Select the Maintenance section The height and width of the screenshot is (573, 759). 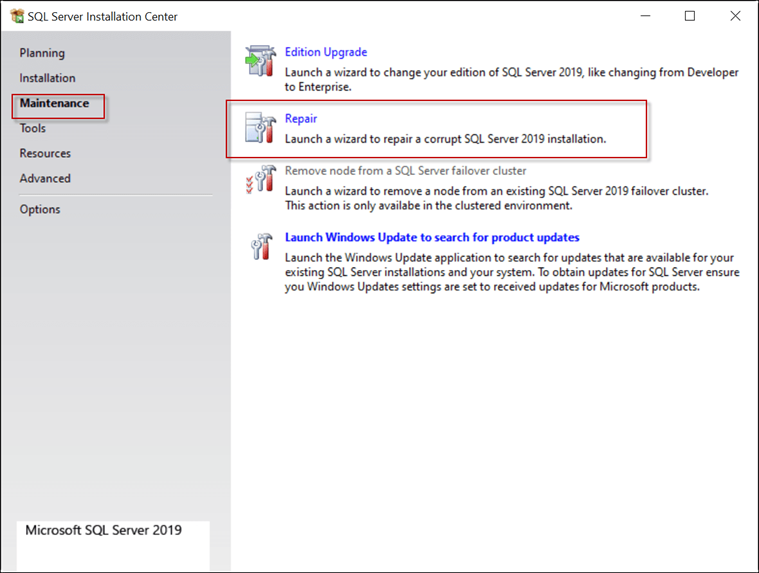coord(54,103)
